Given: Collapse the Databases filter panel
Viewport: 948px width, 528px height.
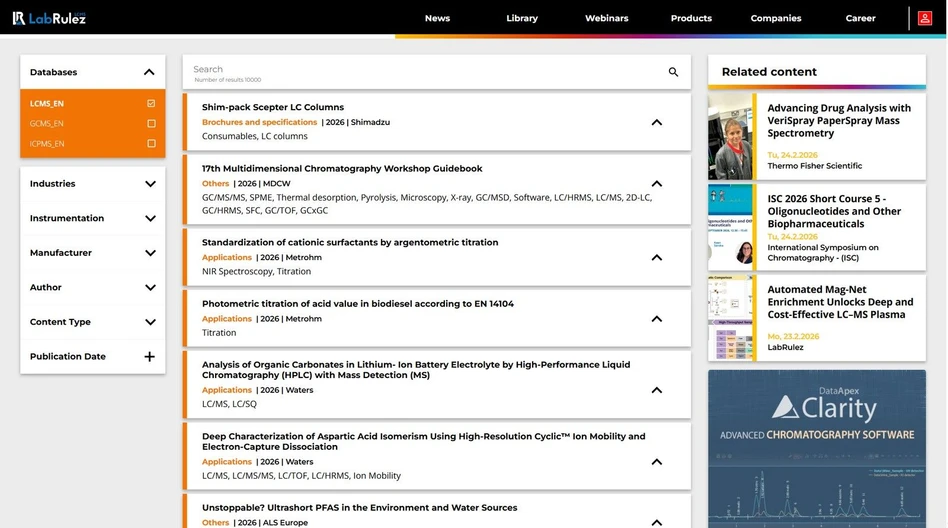Looking at the screenshot, I should (149, 72).
